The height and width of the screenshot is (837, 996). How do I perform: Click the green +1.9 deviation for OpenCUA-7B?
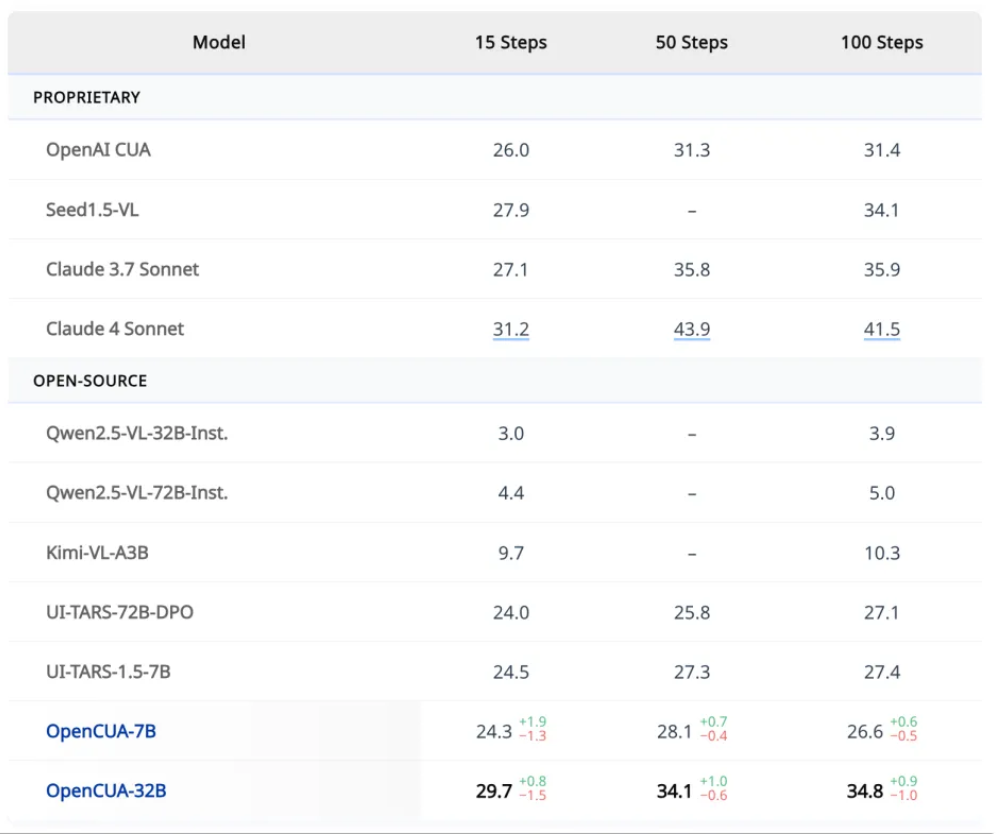coord(532,722)
